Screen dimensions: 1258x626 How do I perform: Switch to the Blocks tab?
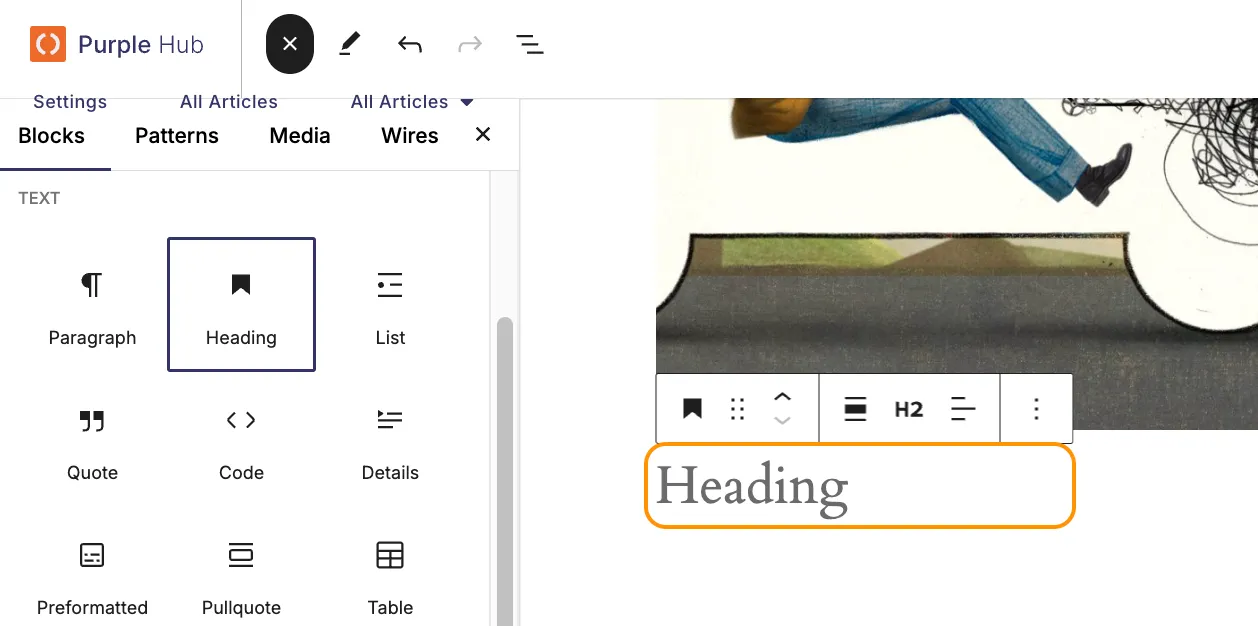pos(52,136)
